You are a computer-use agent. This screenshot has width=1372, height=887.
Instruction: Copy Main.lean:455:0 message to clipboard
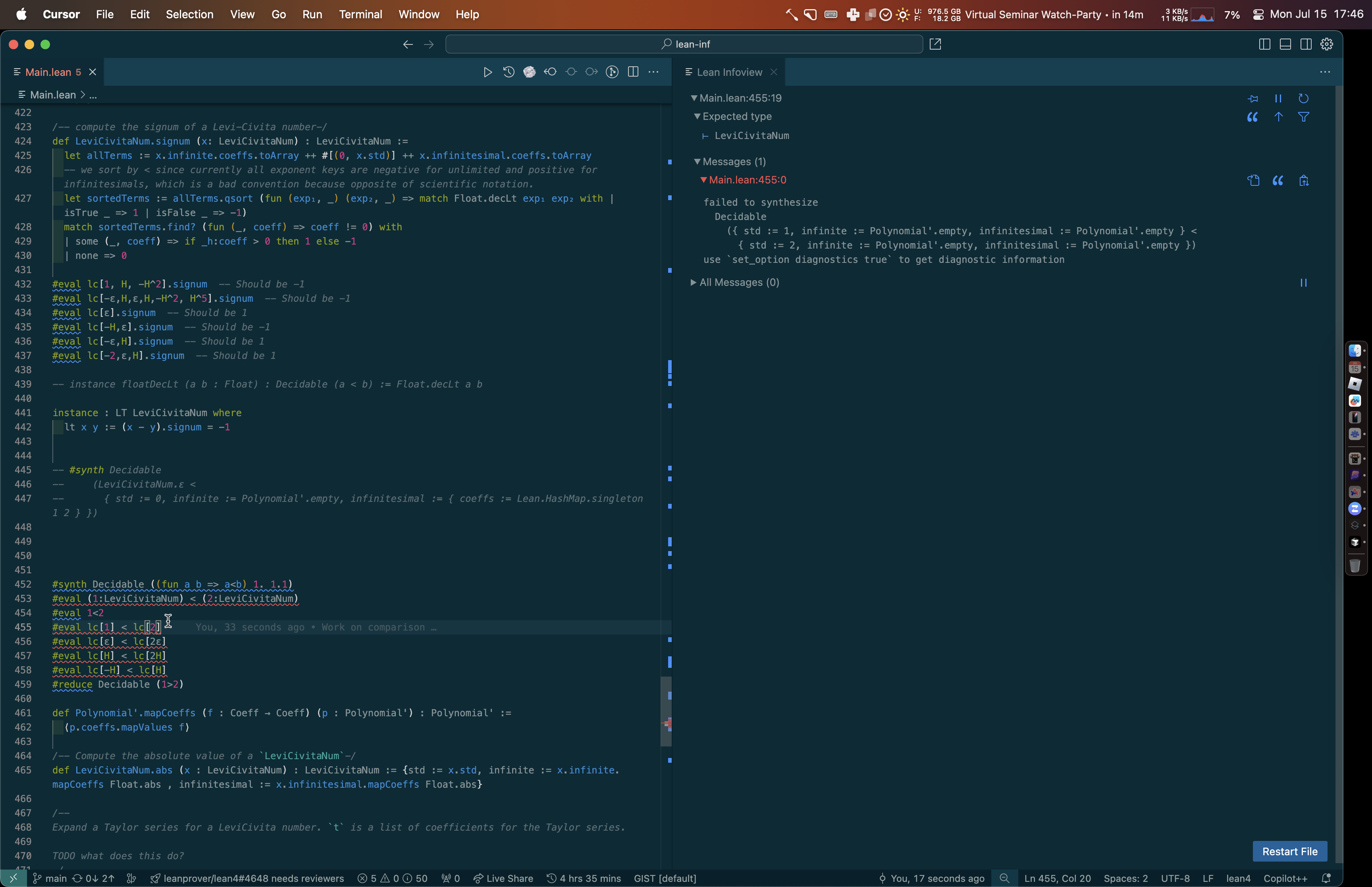(1303, 181)
